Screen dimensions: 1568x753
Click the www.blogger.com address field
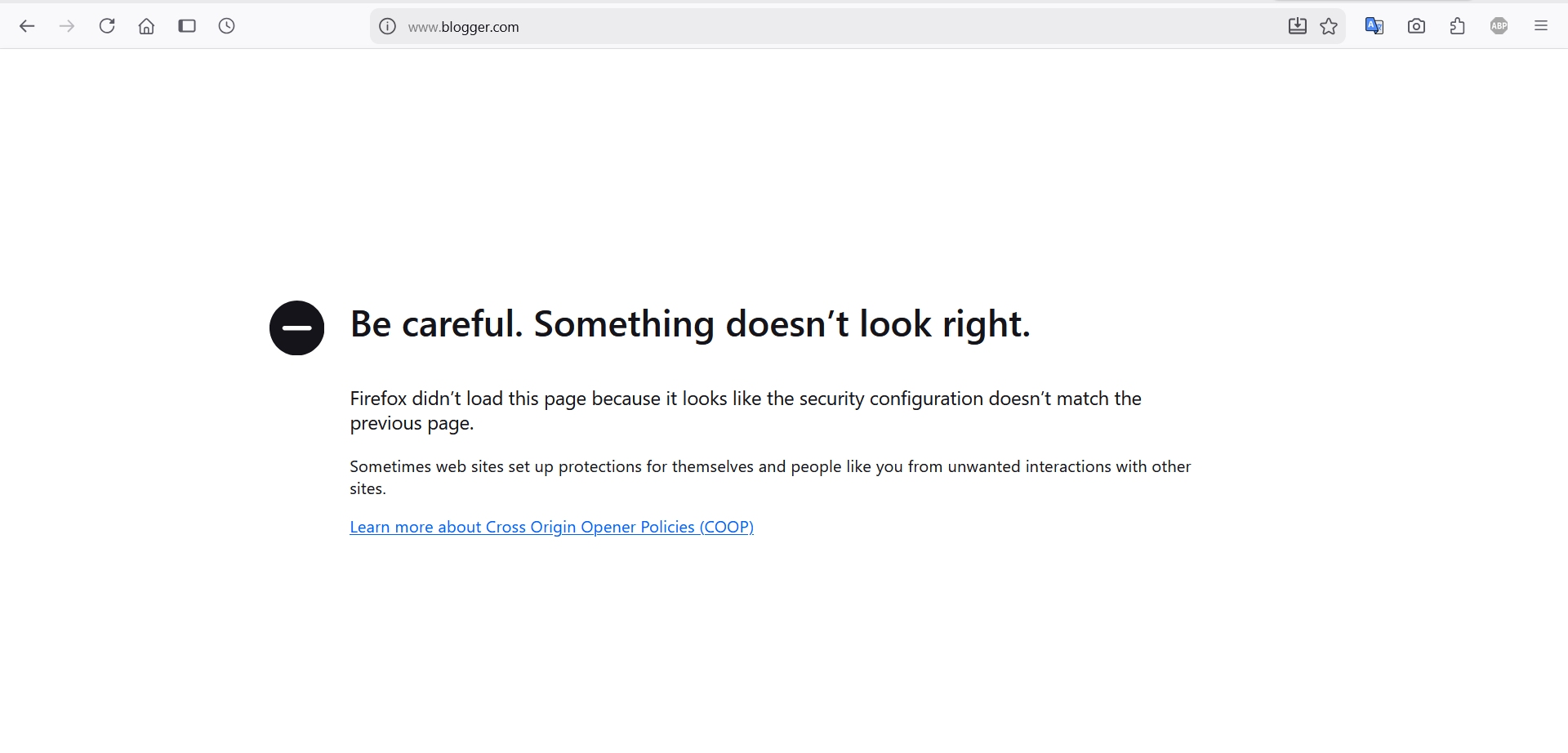(x=735, y=26)
